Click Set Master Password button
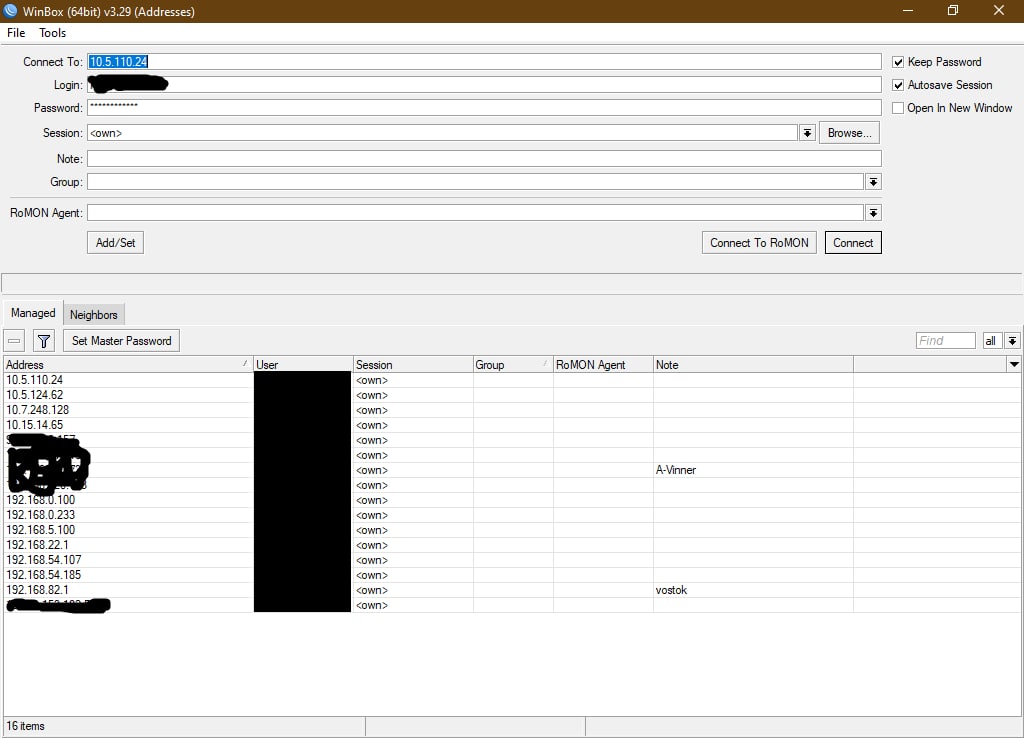The height and width of the screenshot is (738, 1024). (121, 341)
